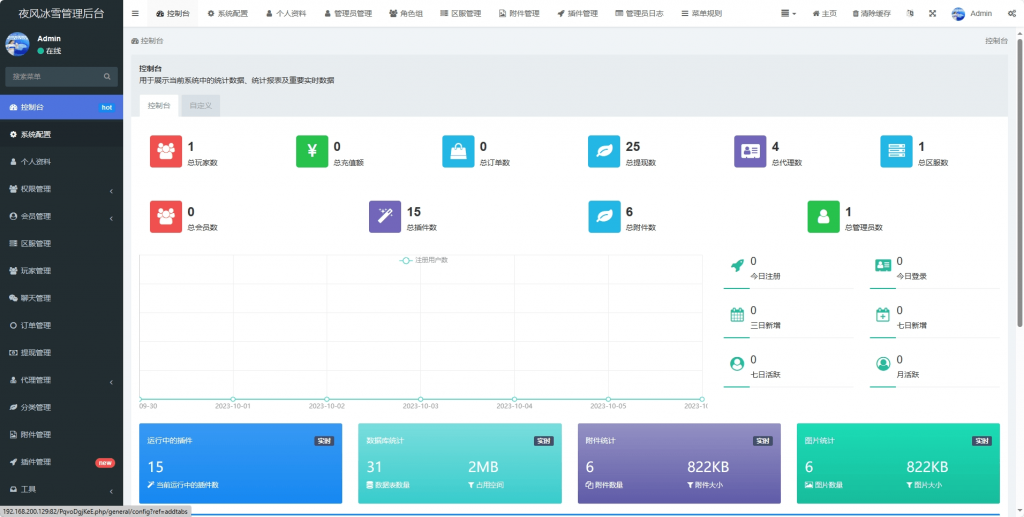Click the purple ID card 总代理数 icon
This screenshot has width=1024, height=517.
click(x=750, y=151)
